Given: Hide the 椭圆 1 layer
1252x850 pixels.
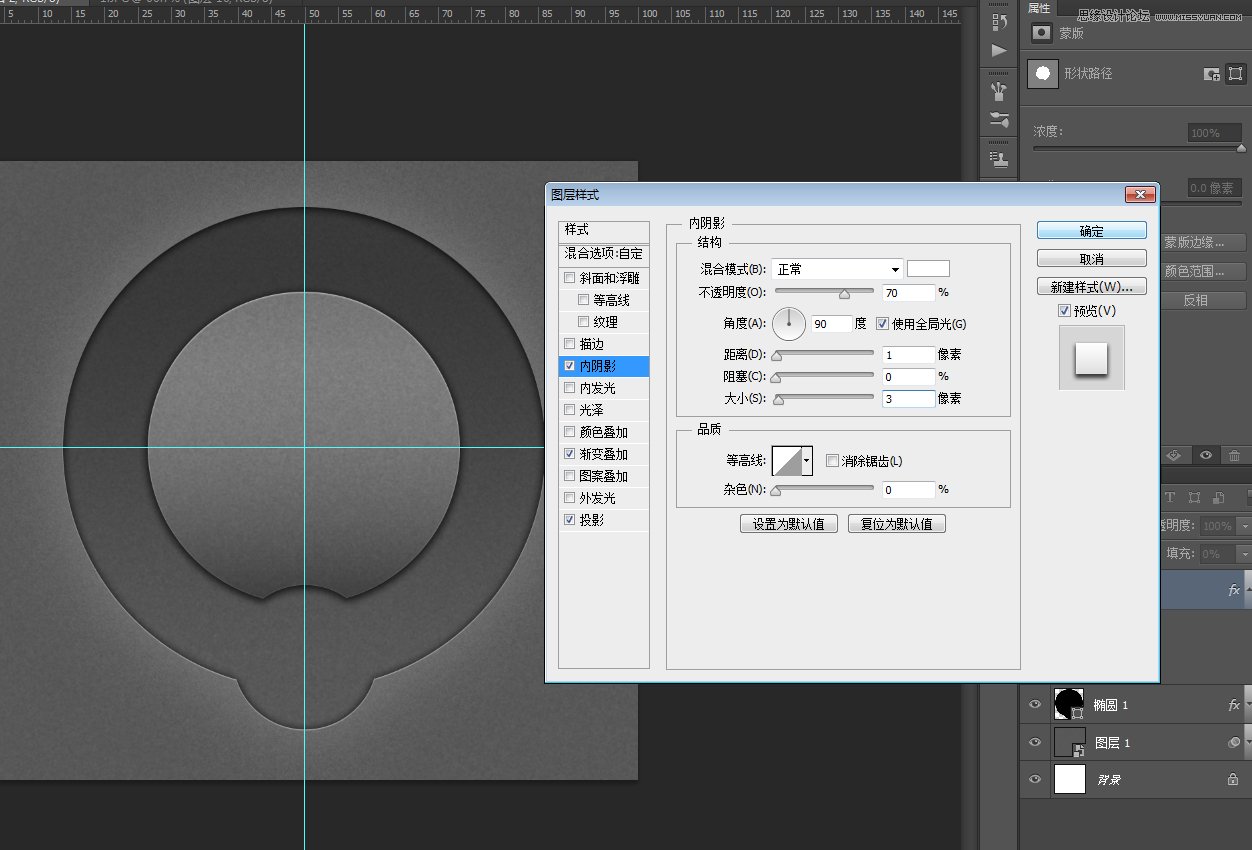Looking at the screenshot, I should [1035, 705].
